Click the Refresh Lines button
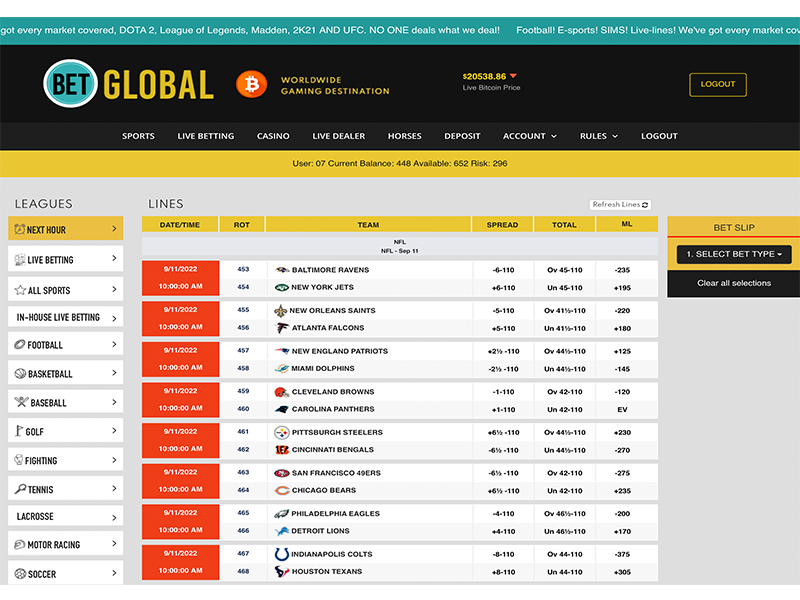 click(620, 205)
